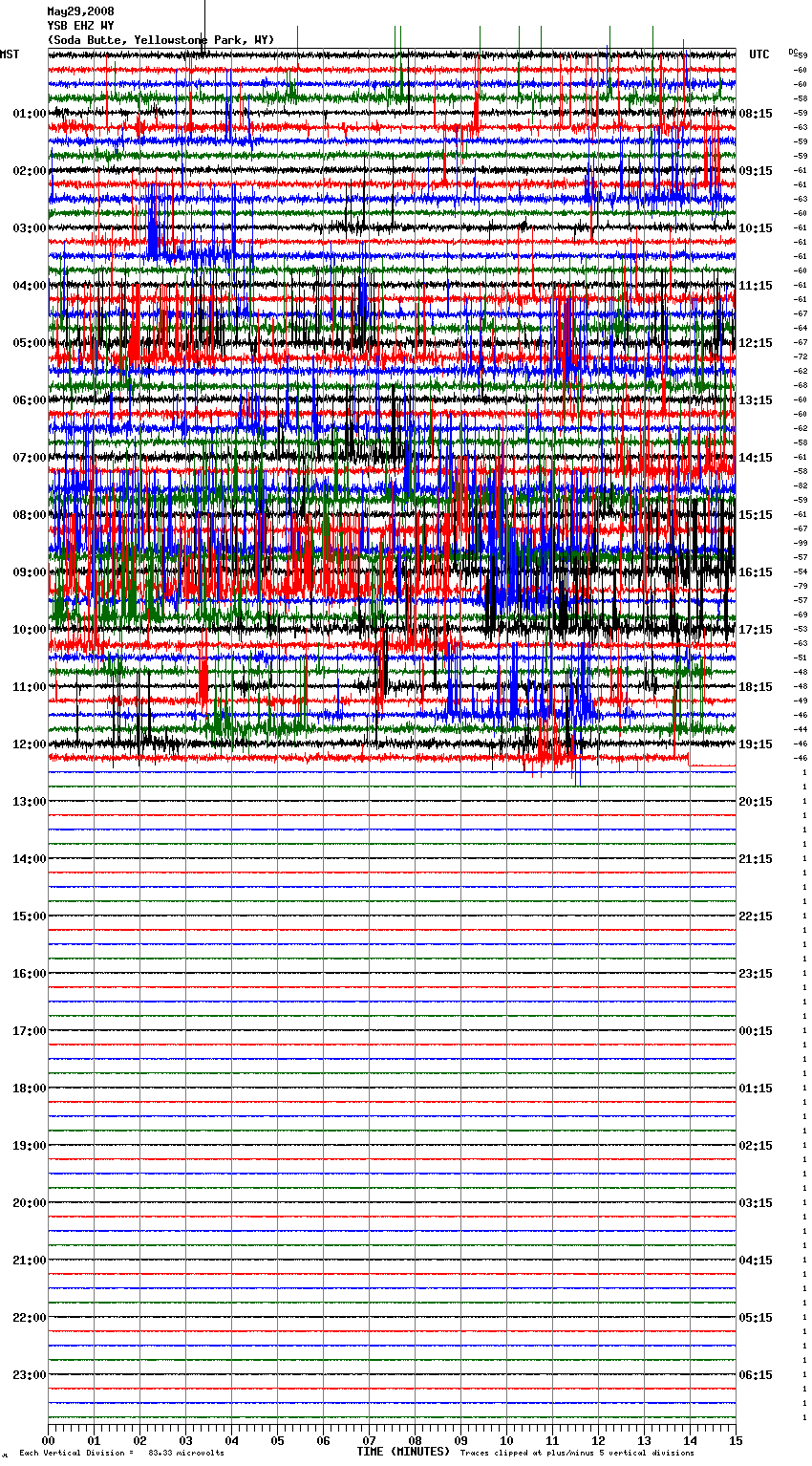Click the 19:15 UTC time label

(756, 744)
